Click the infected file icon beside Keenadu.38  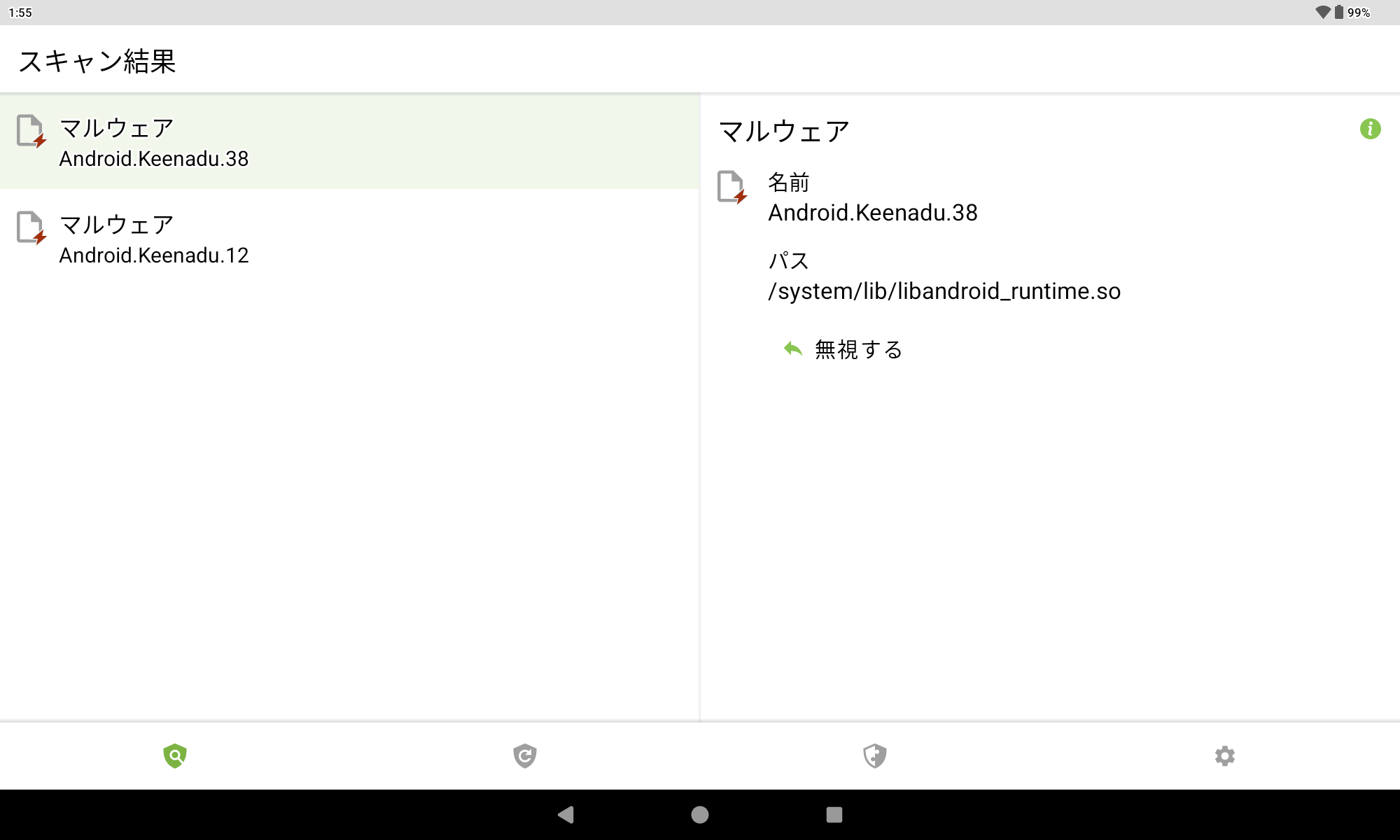pyautogui.click(x=31, y=131)
